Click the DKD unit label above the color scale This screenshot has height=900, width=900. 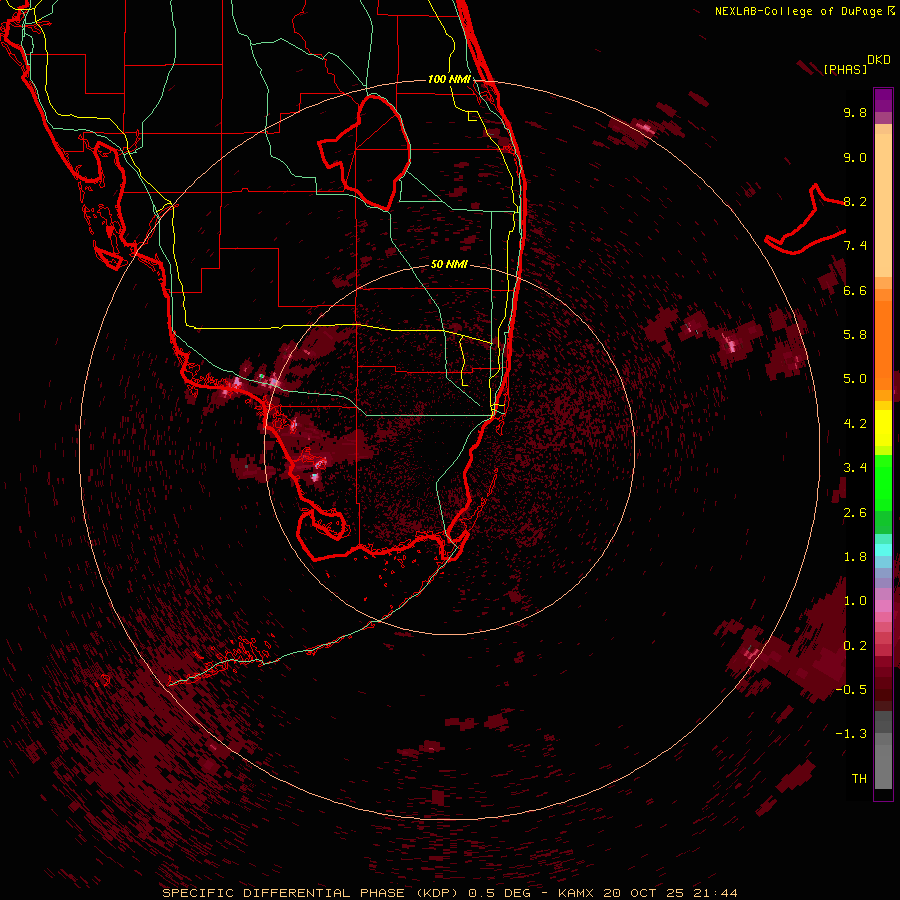pyautogui.click(x=879, y=60)
